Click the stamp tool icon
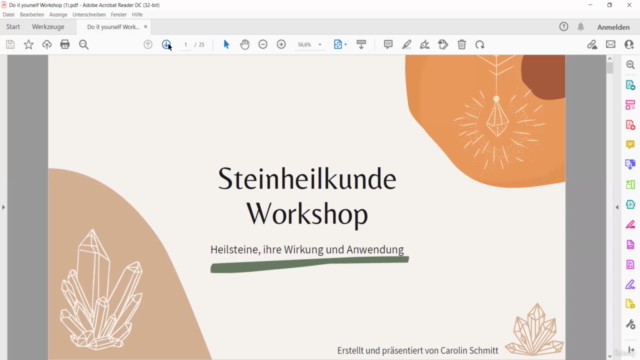The width and height of the screenshot is (640, 360). click(443, 44)
